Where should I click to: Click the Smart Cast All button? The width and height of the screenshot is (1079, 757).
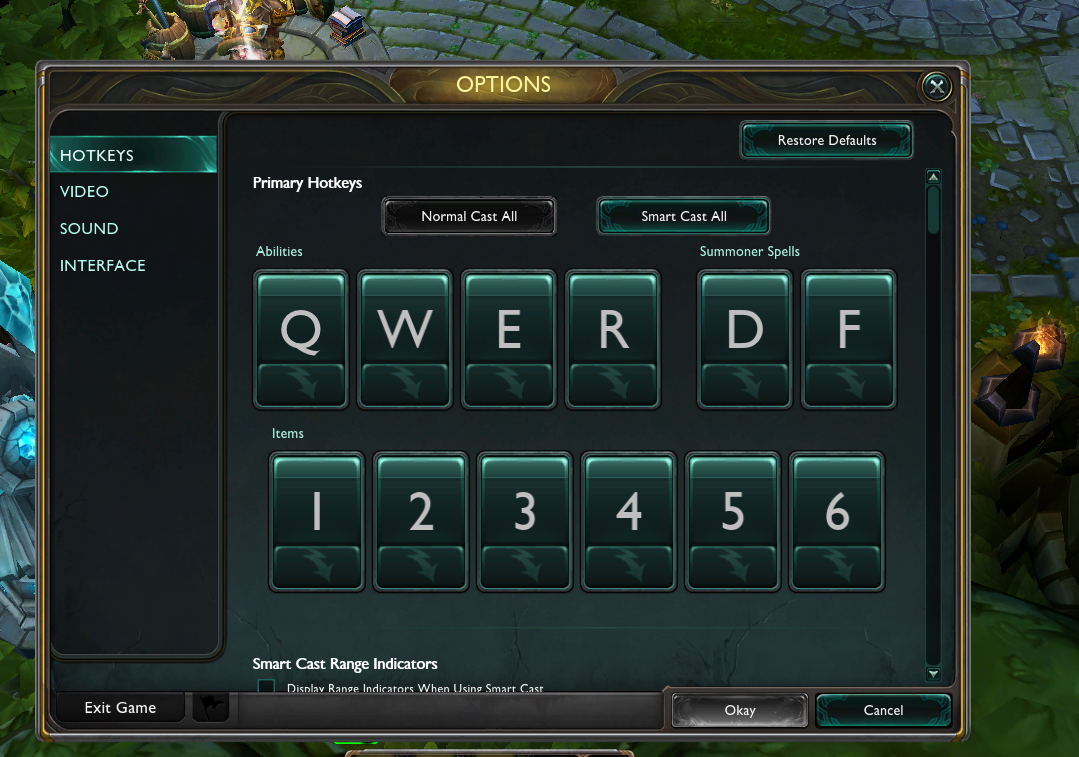point(683,216)
